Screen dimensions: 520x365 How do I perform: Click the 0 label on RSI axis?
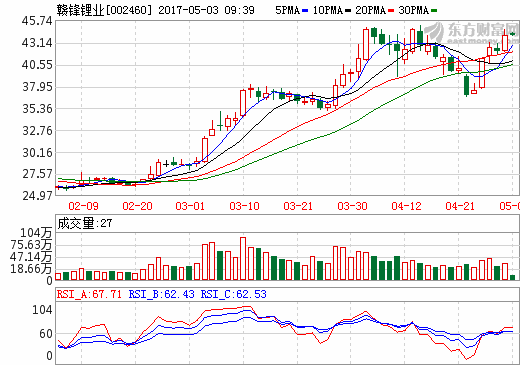[49, 356]
